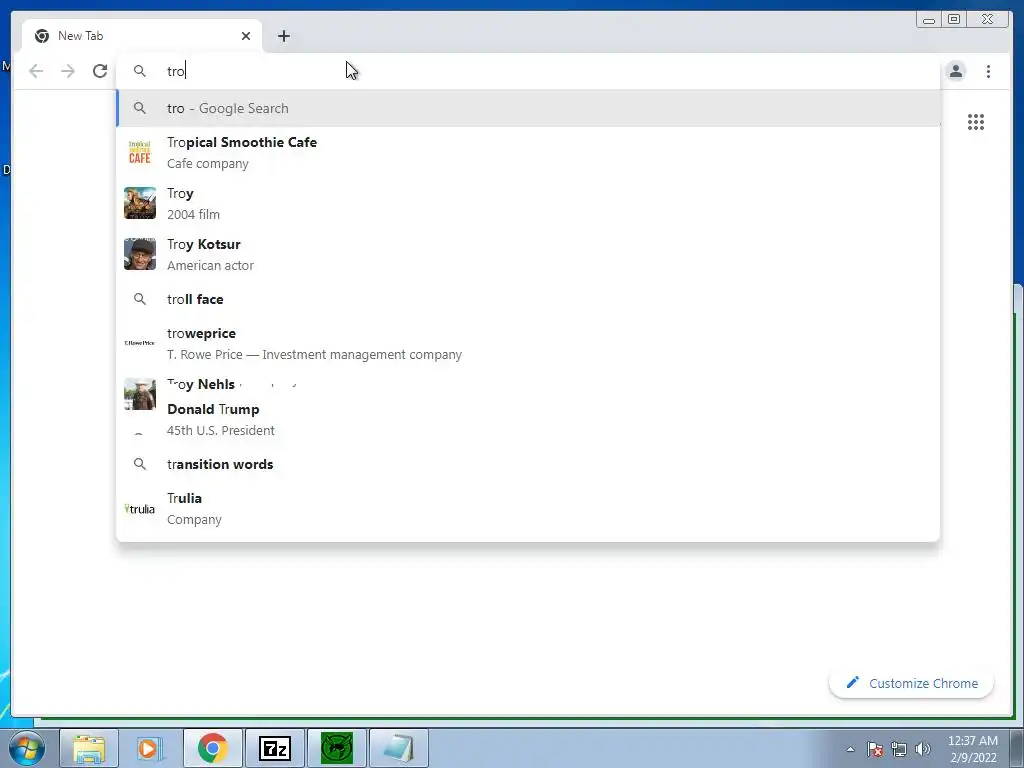Click T. Rowe Price logo thumbnail
The width and height of the screenshot is (1024, 768).
click(140, 343)
